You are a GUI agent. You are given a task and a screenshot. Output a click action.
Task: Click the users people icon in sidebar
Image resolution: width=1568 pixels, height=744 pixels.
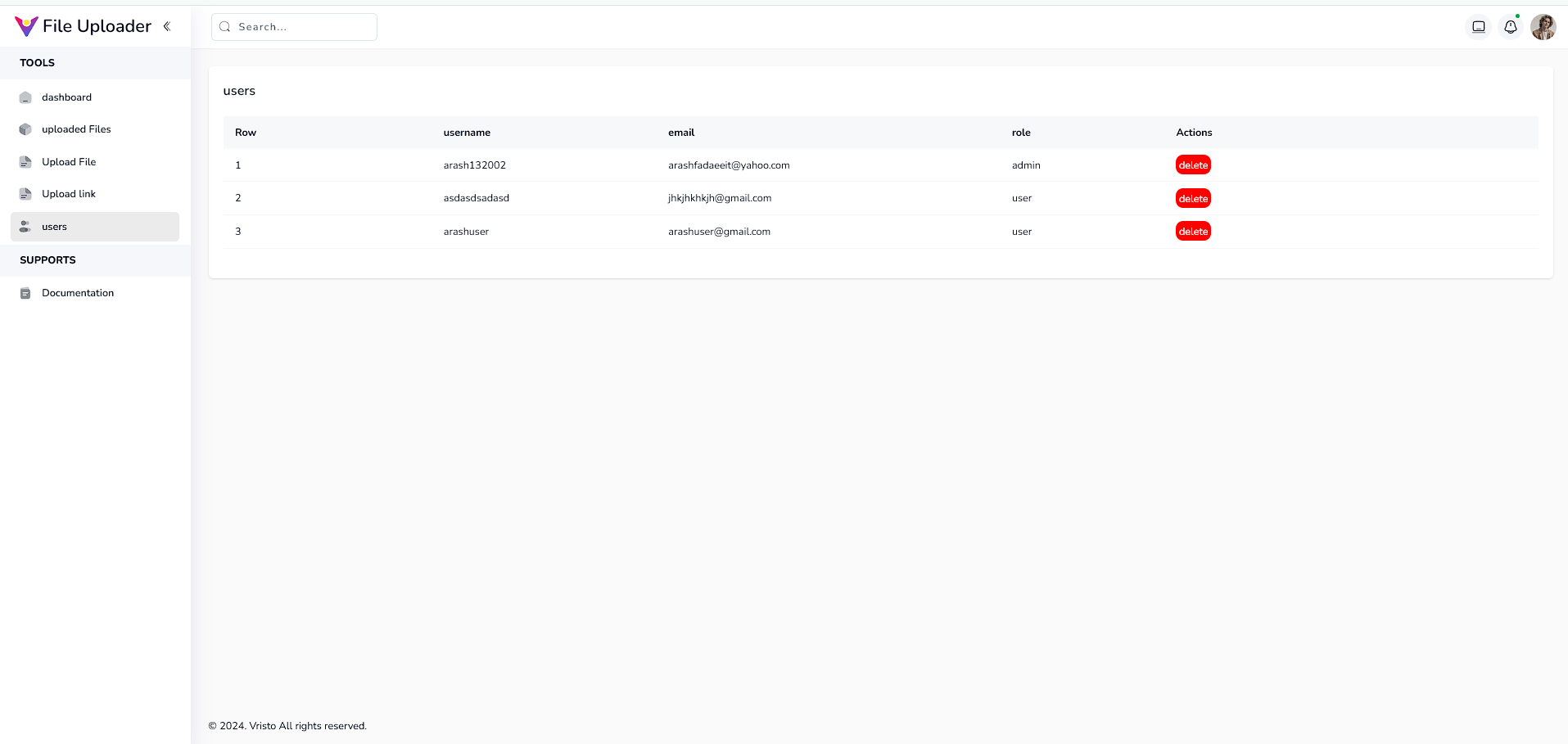[x=25, y=227]
